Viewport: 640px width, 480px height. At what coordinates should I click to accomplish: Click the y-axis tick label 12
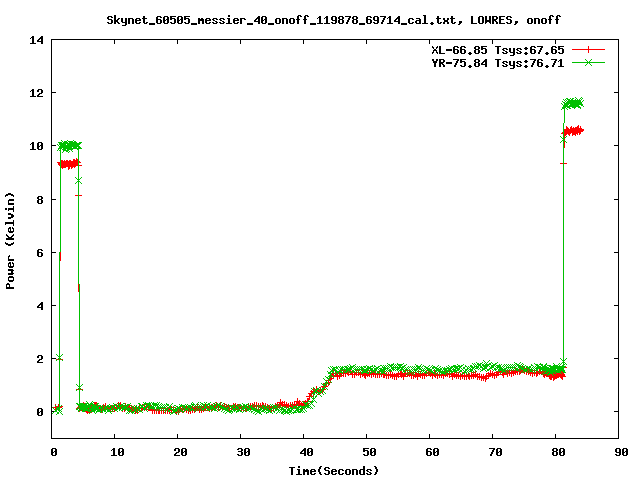pos(36,93)
